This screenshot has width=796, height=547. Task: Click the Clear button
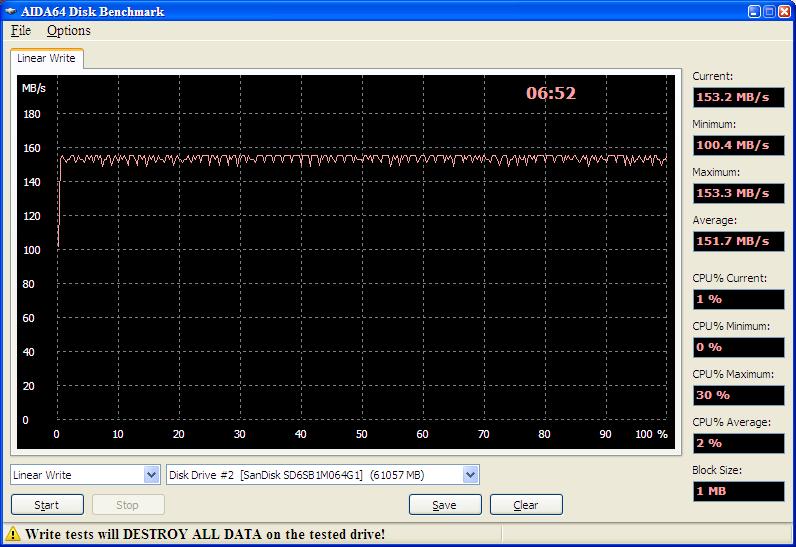tap(526, 505)
